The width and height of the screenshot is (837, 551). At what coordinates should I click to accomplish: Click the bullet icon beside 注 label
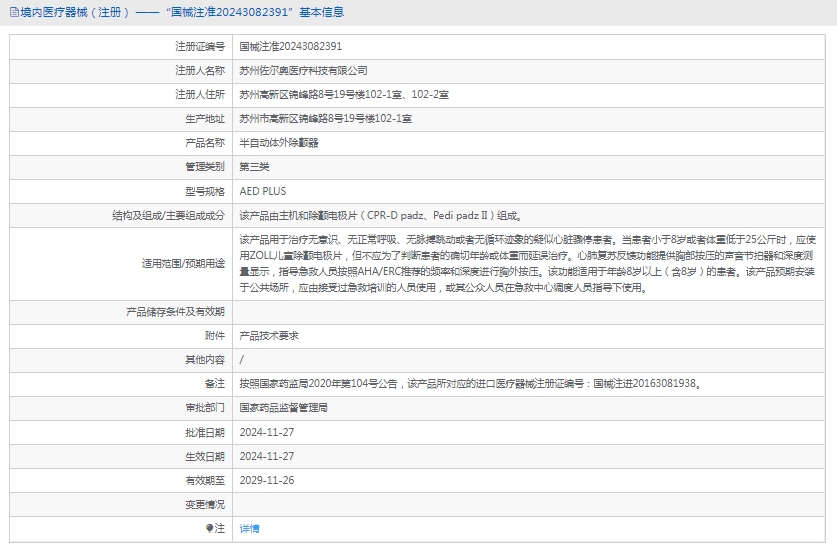(210, 528)
